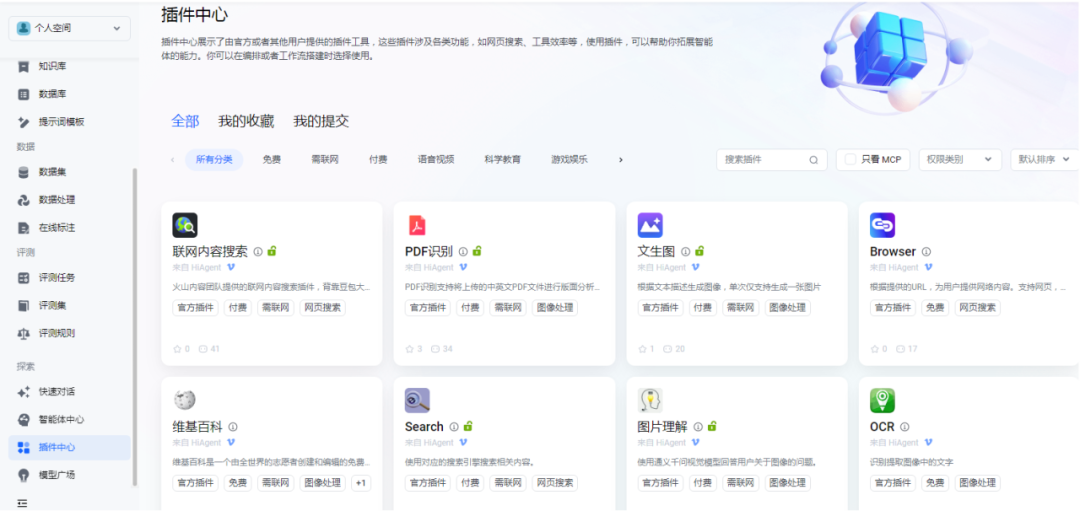Viewport: 1080px width, 511px height.
Task: Expand the 默认排序 sort dropdown
Action: 1044,159
